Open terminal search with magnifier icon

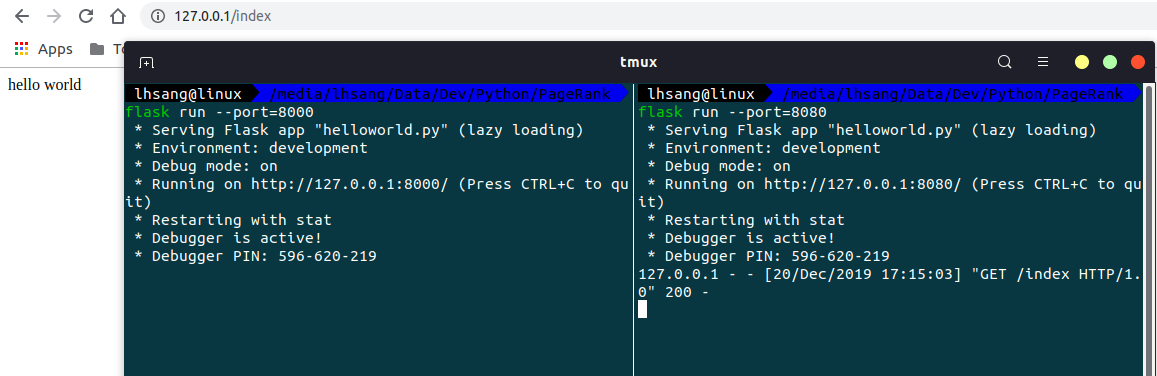[1004, 62]
